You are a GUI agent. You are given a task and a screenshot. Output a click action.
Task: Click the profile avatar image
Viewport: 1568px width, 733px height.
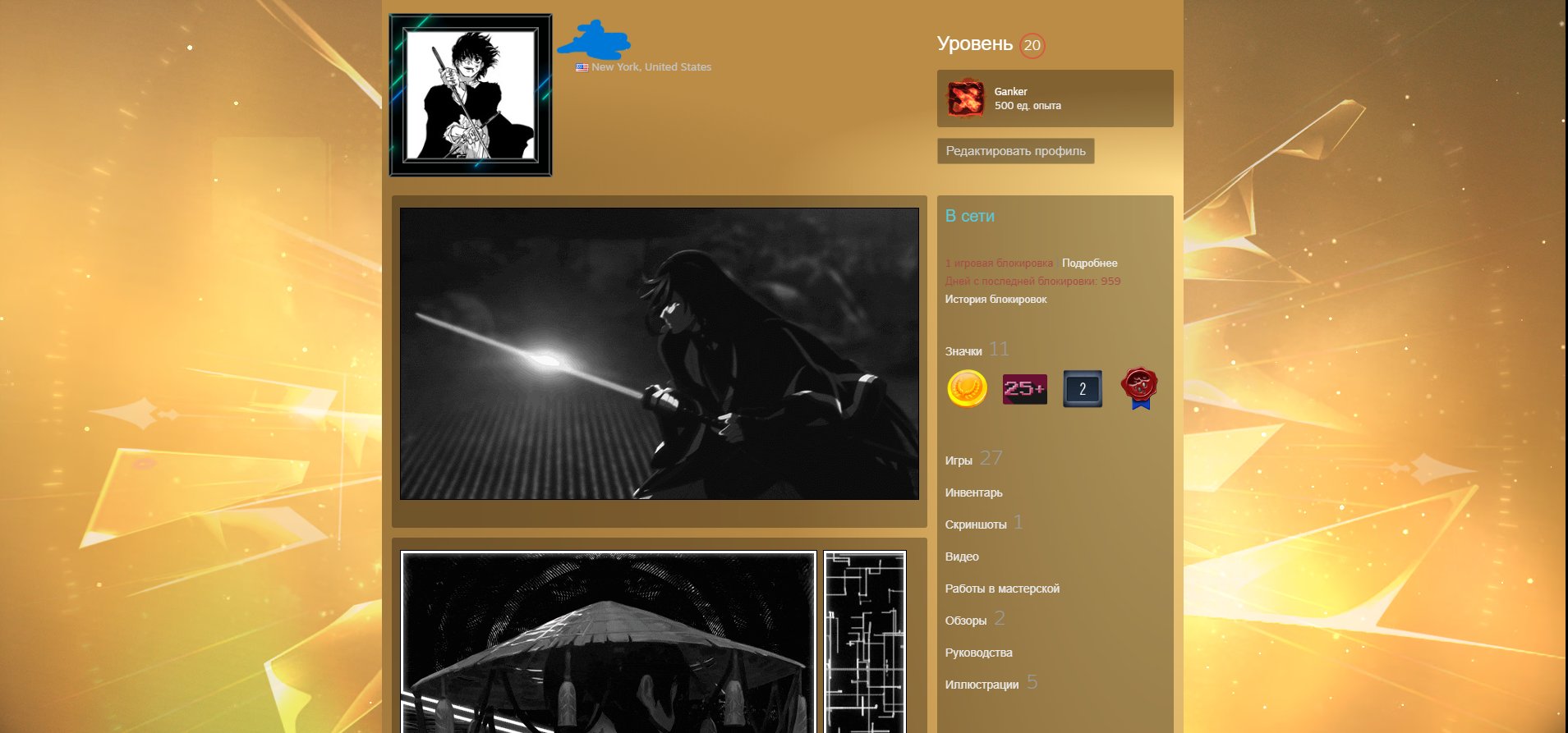coord(471,95)
